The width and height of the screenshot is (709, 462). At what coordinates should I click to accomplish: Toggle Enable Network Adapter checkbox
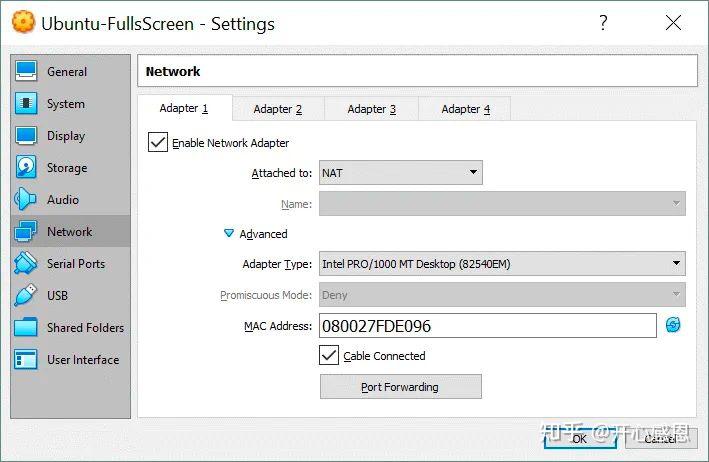(158, 143)
